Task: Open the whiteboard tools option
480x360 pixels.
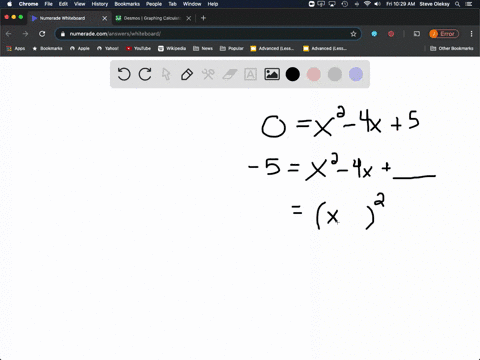Action: (x=208, y=74)
